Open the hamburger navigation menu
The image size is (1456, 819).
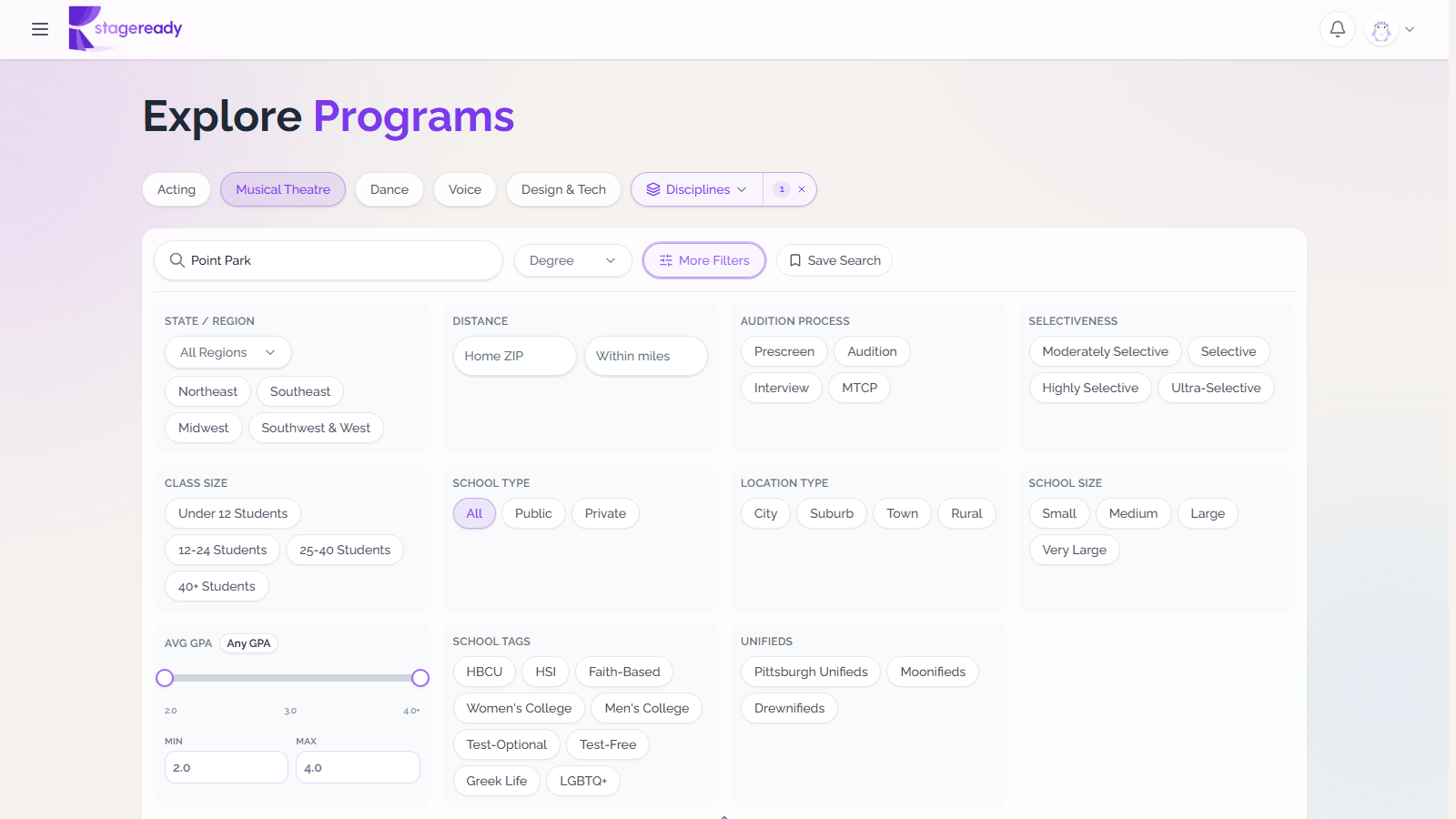point(40,29)
